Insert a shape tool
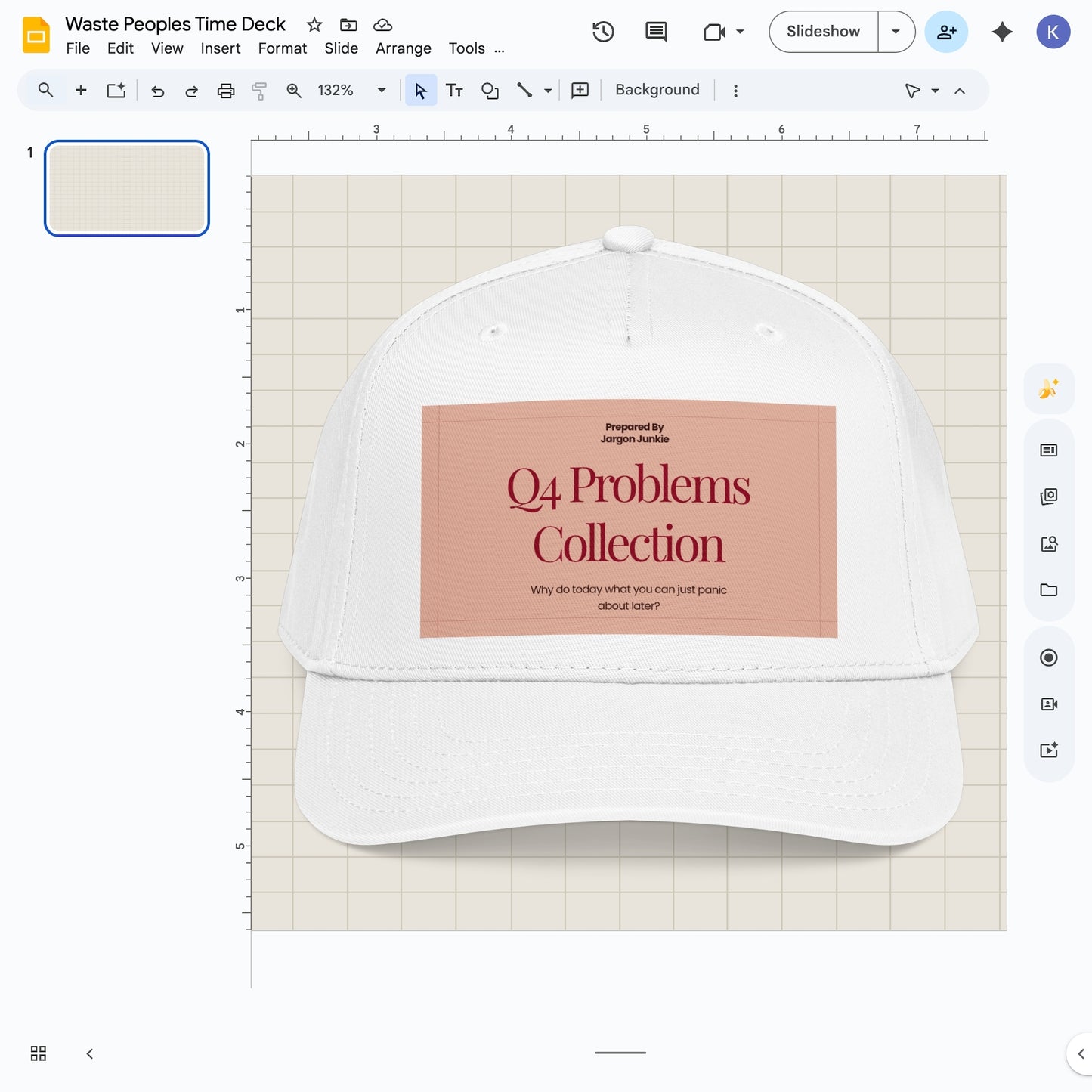1092x1092 pixels. click(490, 91)
